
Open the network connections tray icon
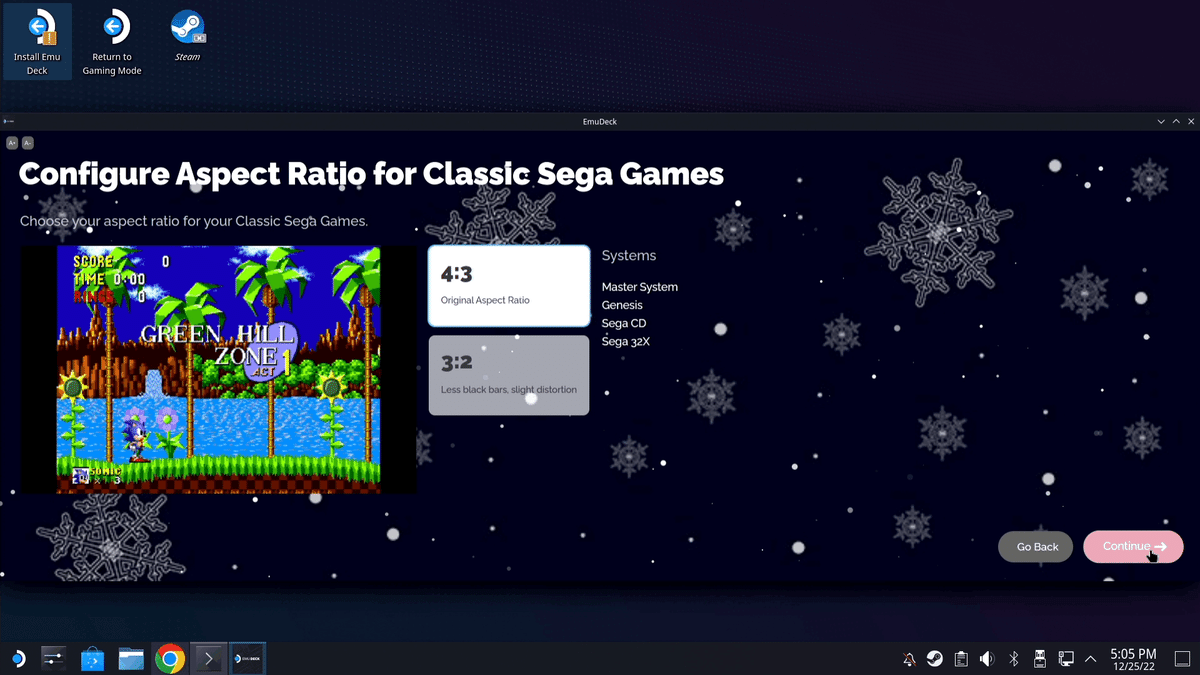coord(1066,659)
